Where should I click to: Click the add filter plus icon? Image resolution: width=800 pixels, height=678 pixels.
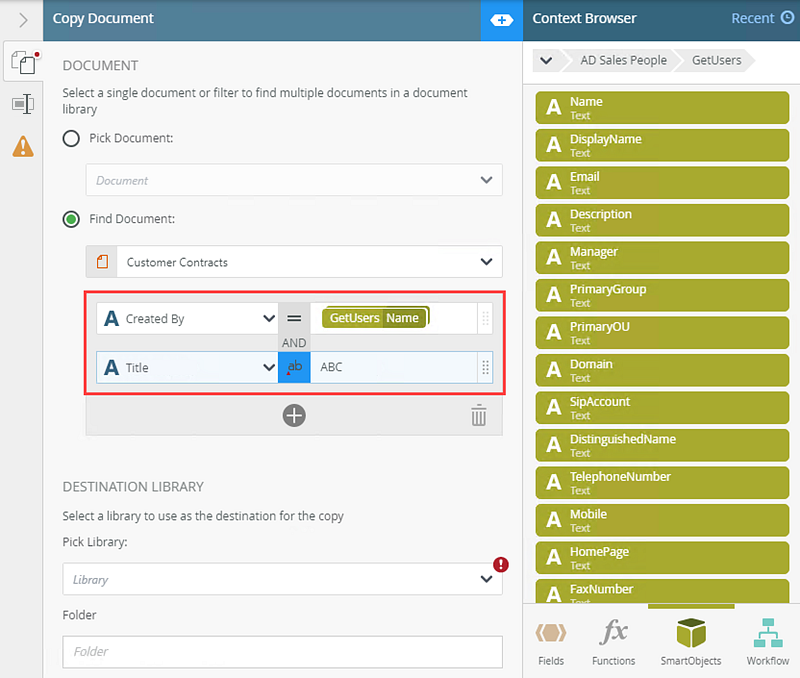click(294, 415)
